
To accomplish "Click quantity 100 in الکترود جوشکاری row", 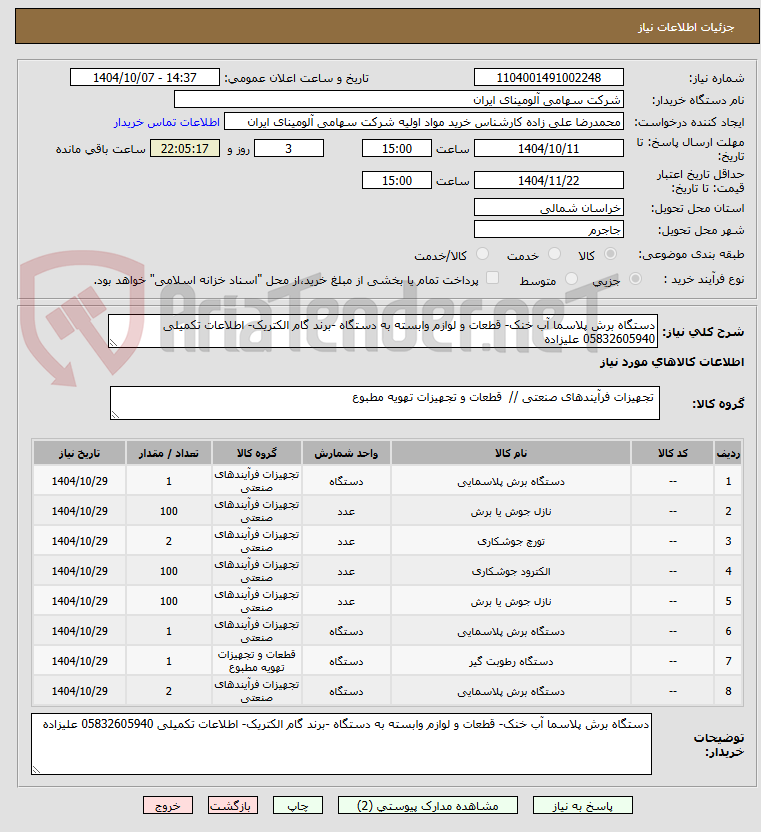I will [x=169, y=571].
